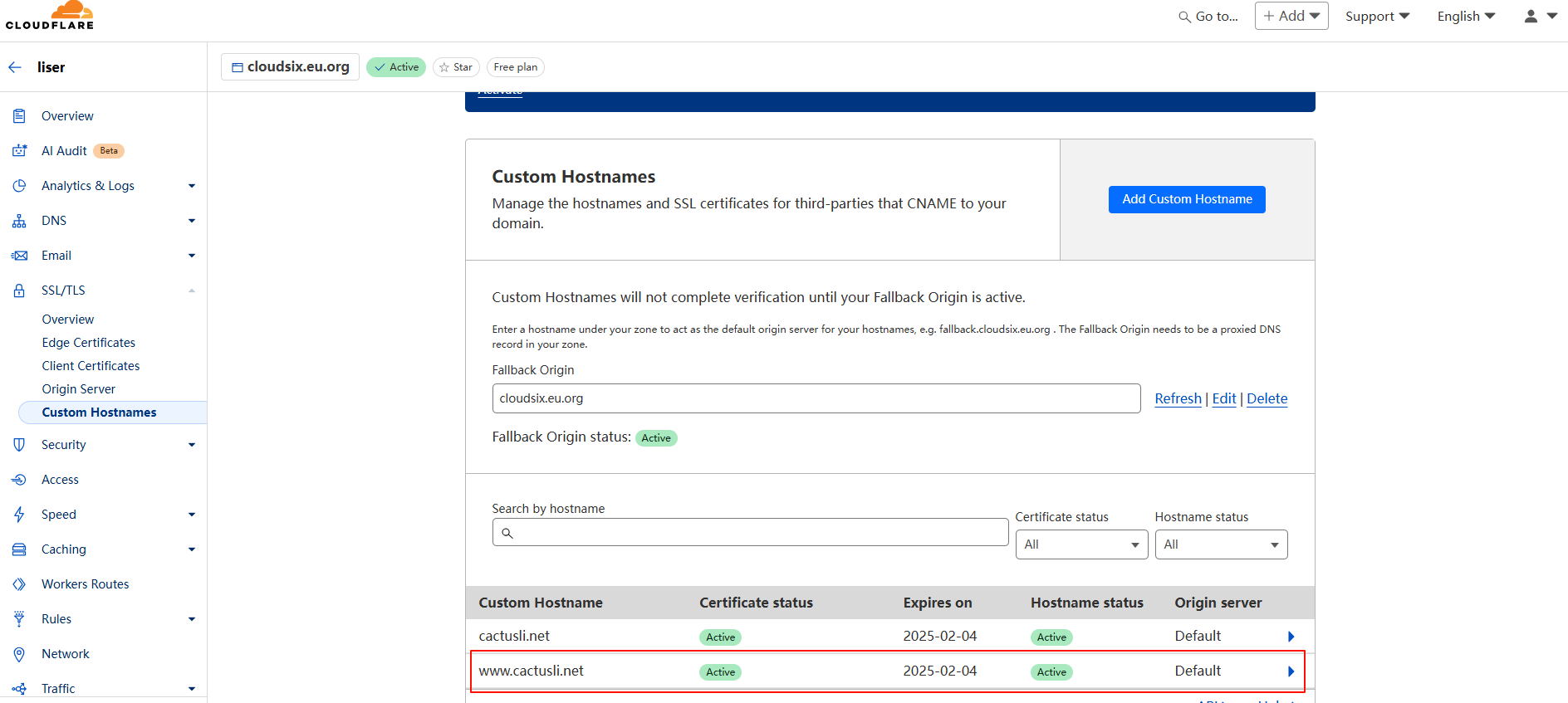Screen dimensions: 1568x703
Task: Click the Speed lightning bolt icon
Action: coord(19,515)
